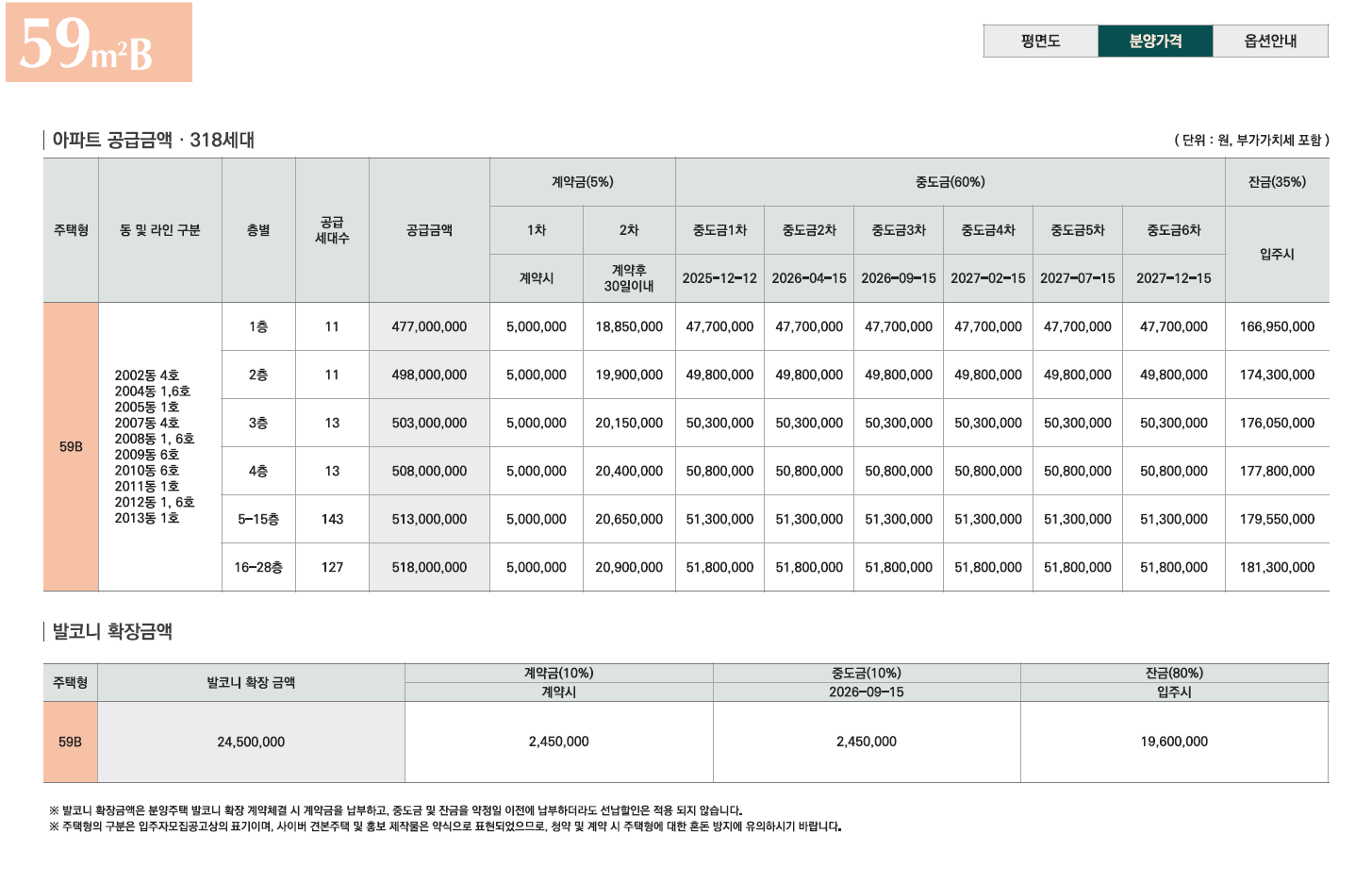This screenshot has width=1372, height=884.
Task: Click the balcony date 2026-09-15
Action: [867, 692]
